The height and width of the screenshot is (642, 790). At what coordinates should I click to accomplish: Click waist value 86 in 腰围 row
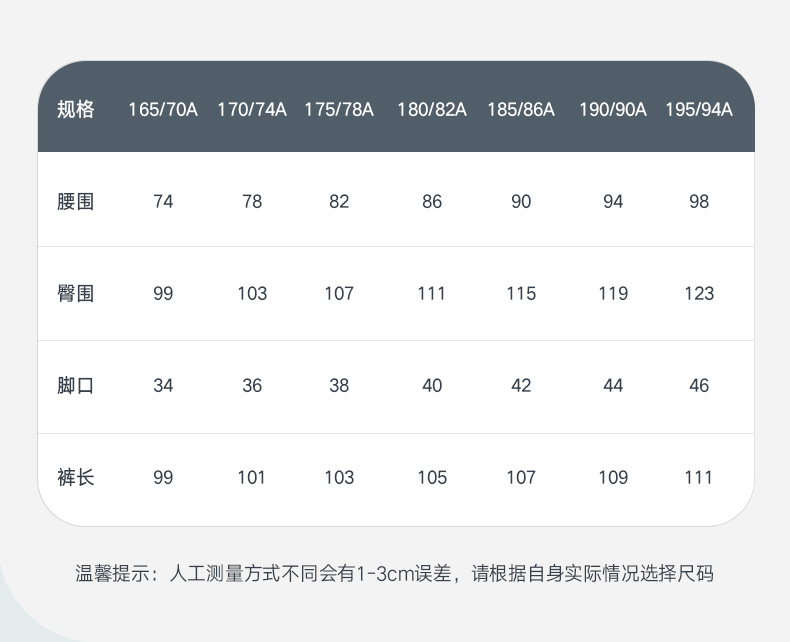[432, 201]
